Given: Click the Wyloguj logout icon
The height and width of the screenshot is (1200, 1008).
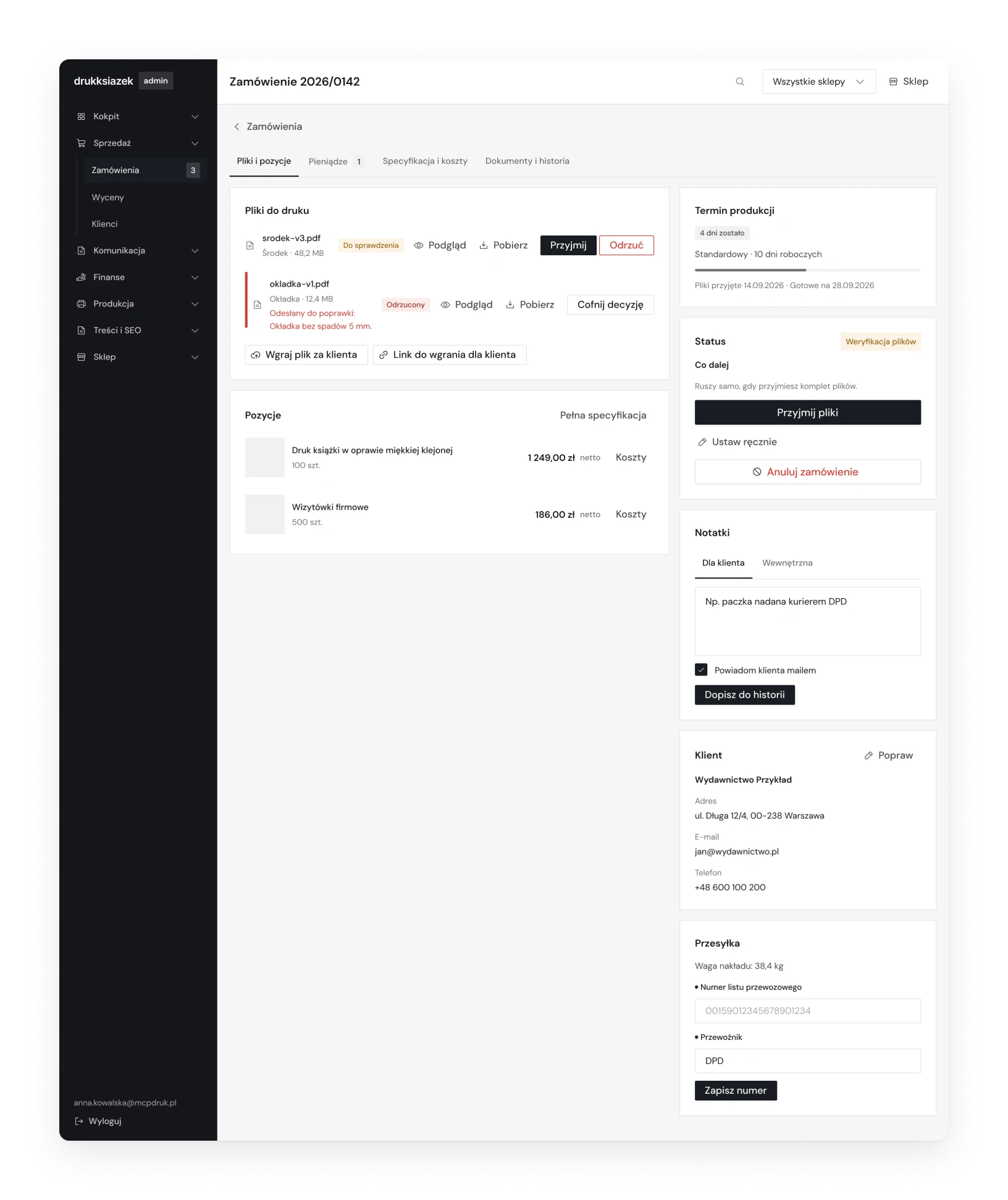Looking at the screenshot, I should tap(78, 1121).
